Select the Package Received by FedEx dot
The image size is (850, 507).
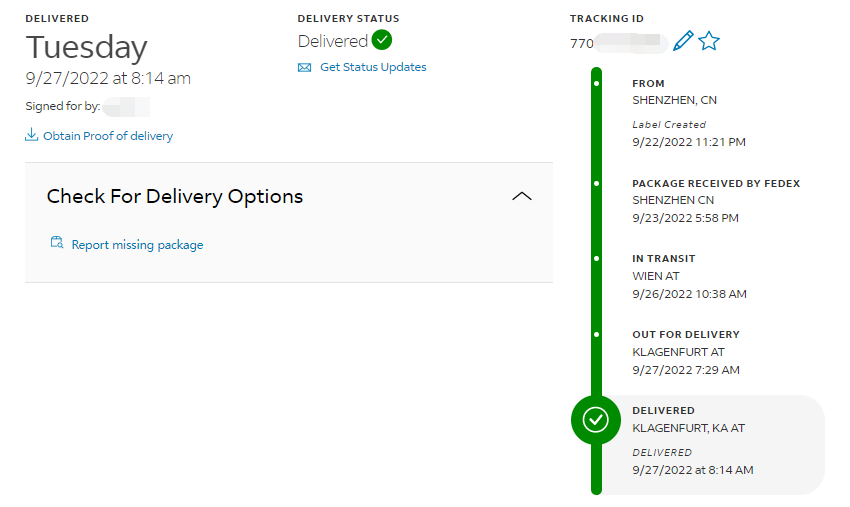pyautogui.click(x=597, y=184)
